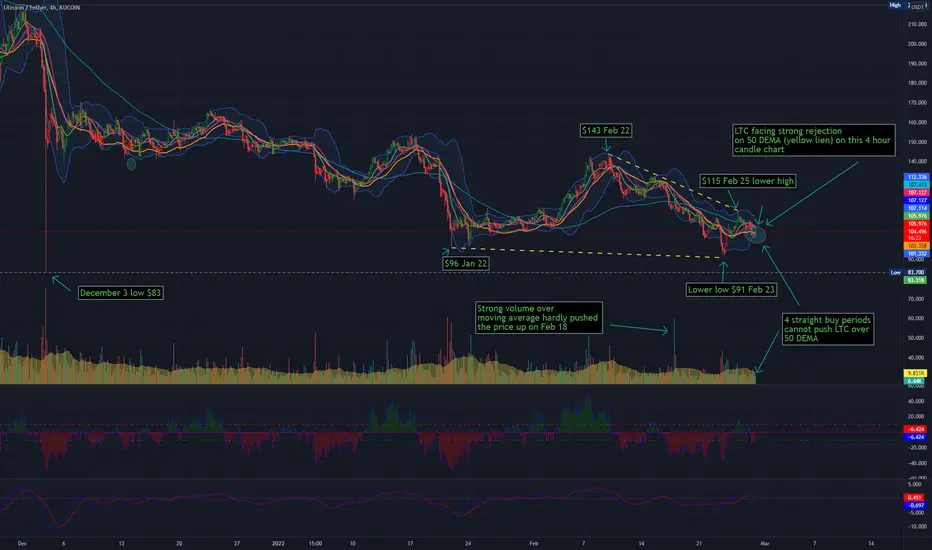The height and width of the screenshot is (550, 932).
Task: Click the red 104.496 last price label
Action: coord(916,231)
